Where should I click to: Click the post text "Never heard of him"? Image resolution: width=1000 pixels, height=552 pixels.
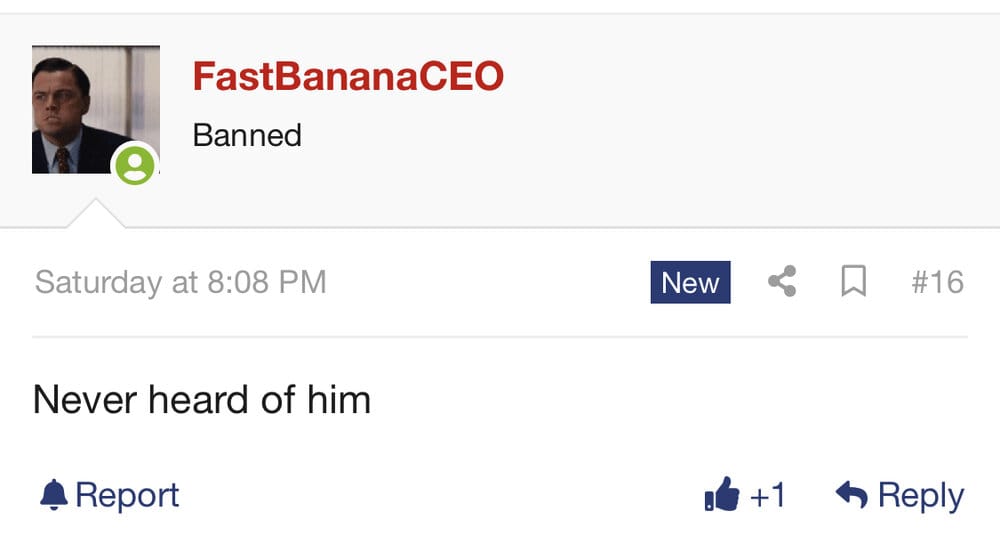pyautogui.click(x=202, y=400)
